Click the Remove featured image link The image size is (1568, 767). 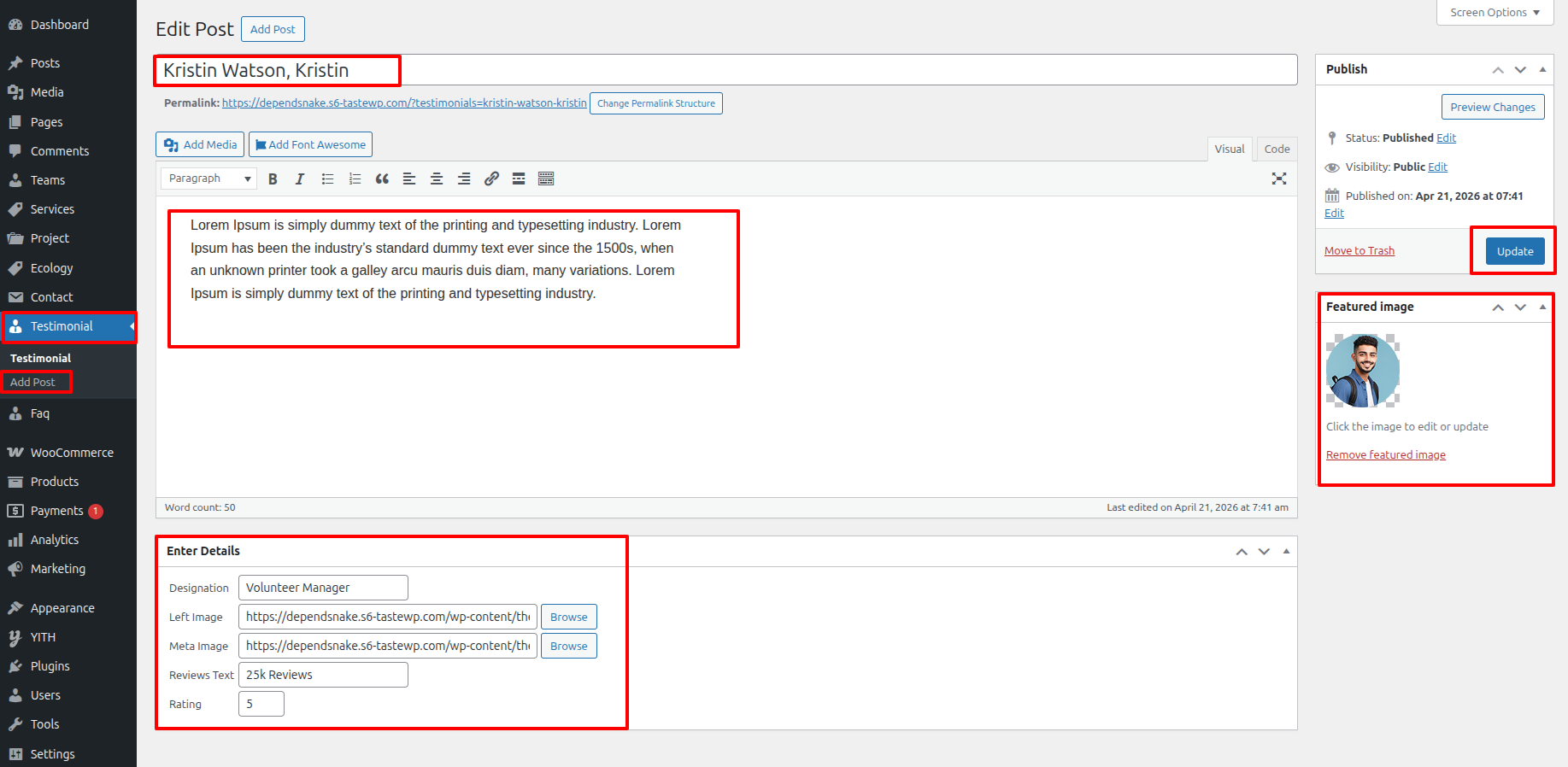point(1385,455)
